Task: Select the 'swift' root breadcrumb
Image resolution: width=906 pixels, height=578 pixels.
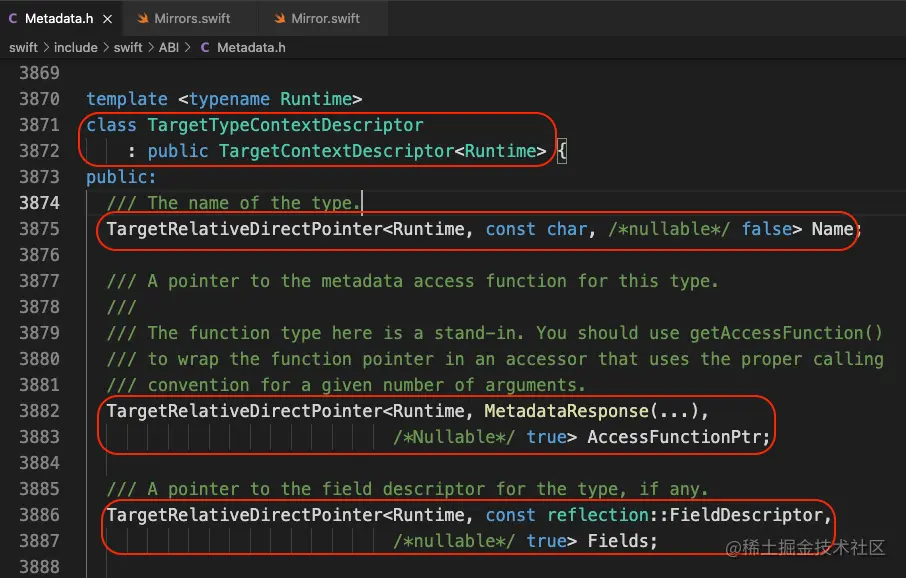Action: 23,47
